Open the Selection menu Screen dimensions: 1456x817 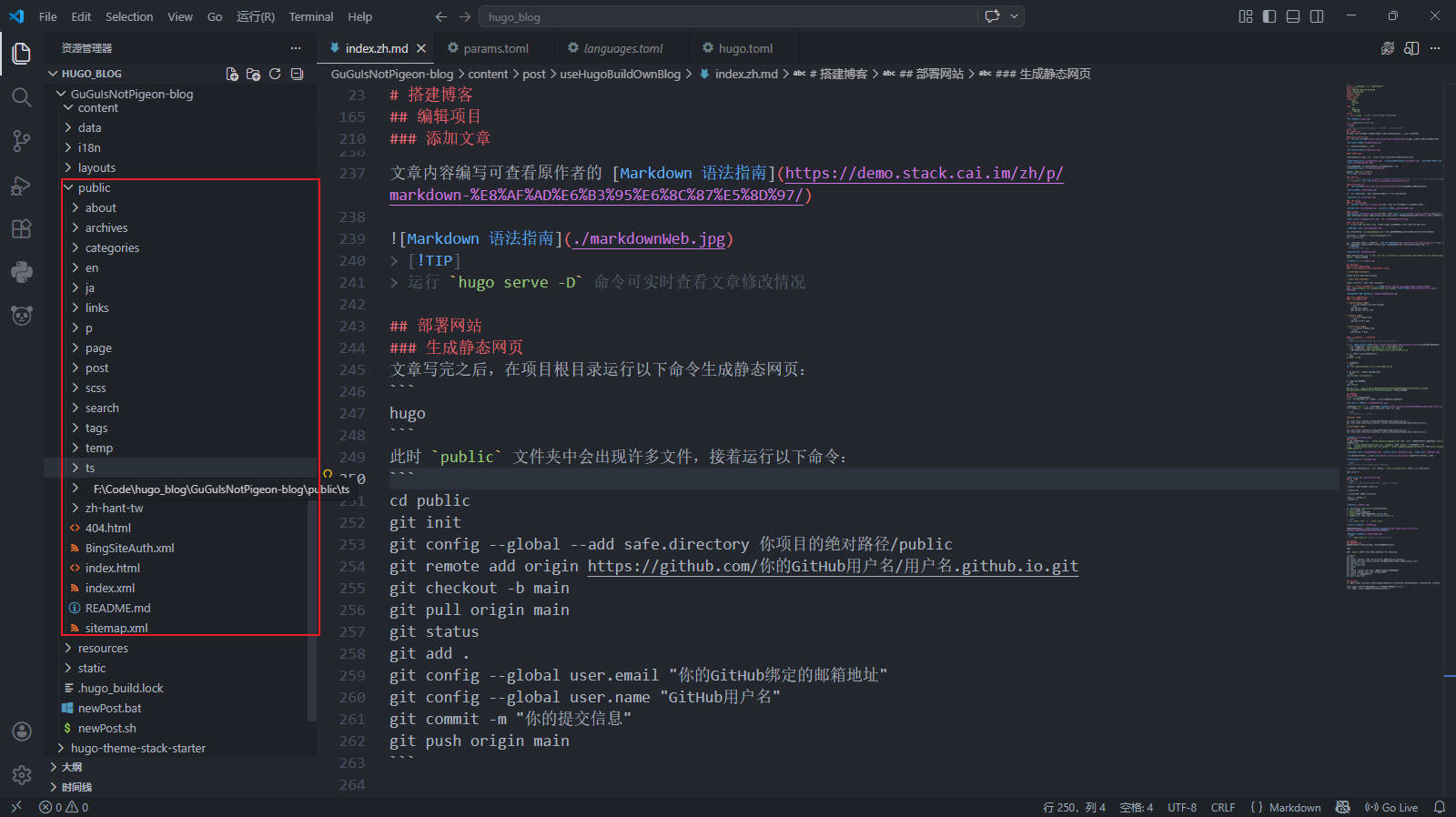(129, 16)
